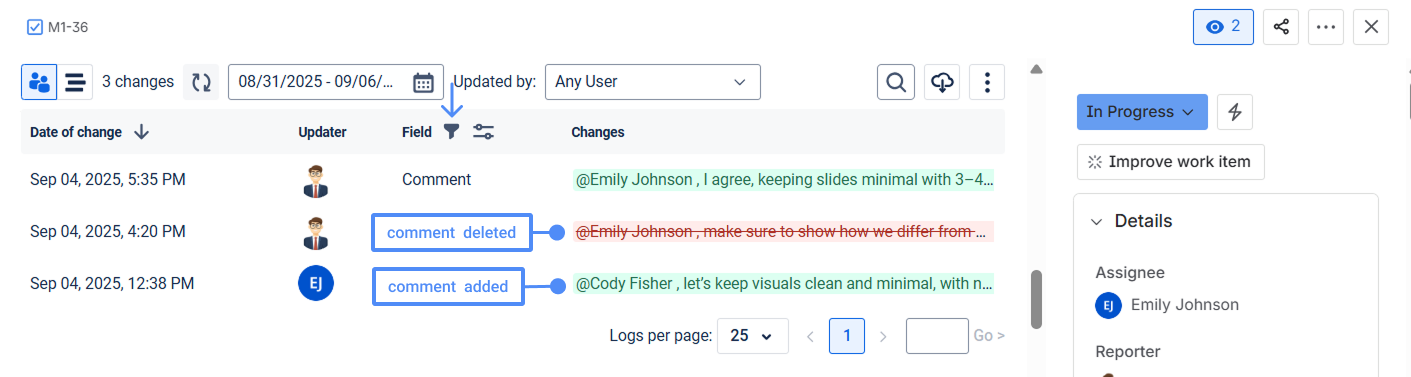
Task: Click the lightning bolt automation button
Action: pos(1235,112)
